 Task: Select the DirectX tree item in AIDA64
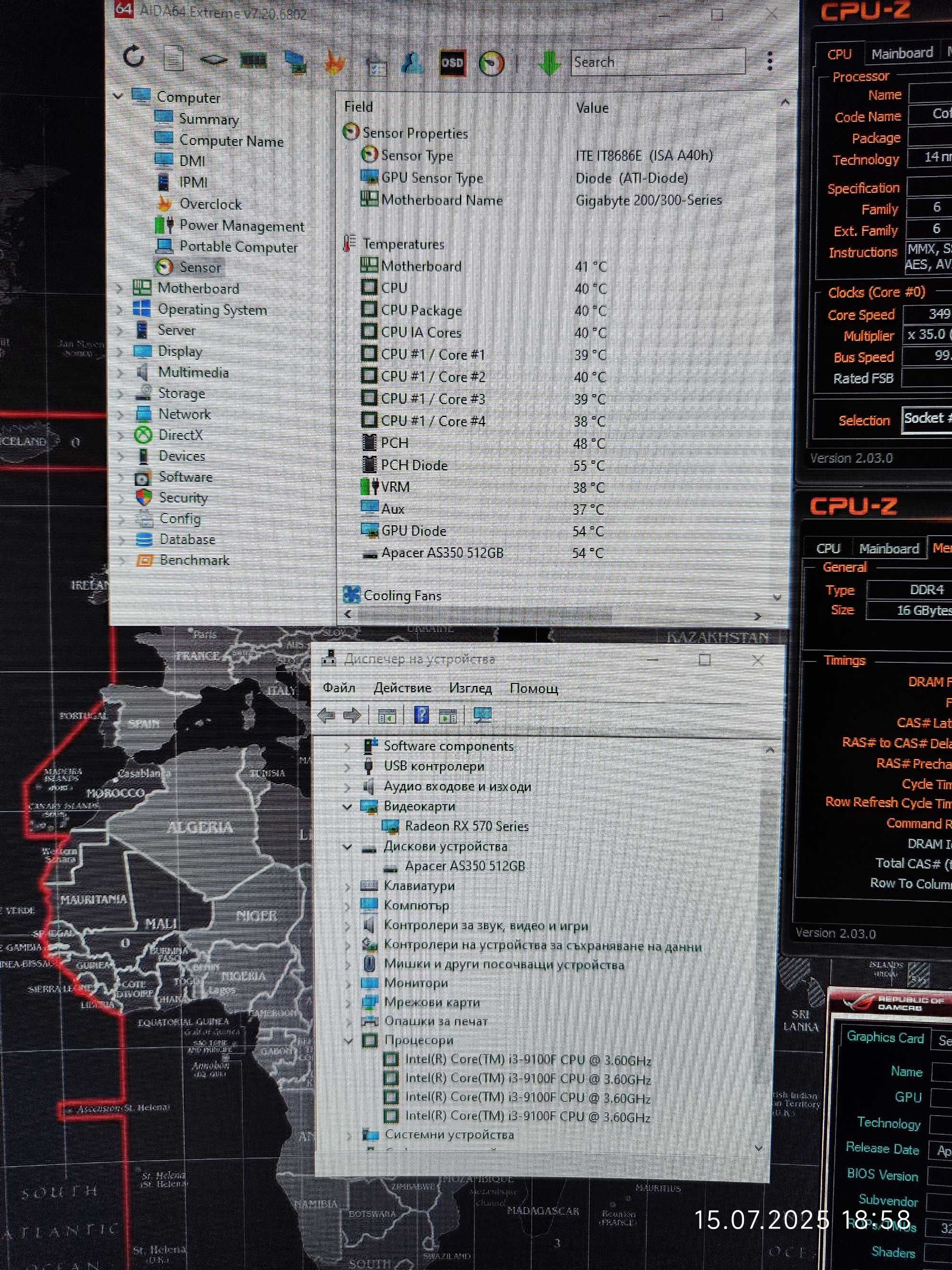[181, 435]
